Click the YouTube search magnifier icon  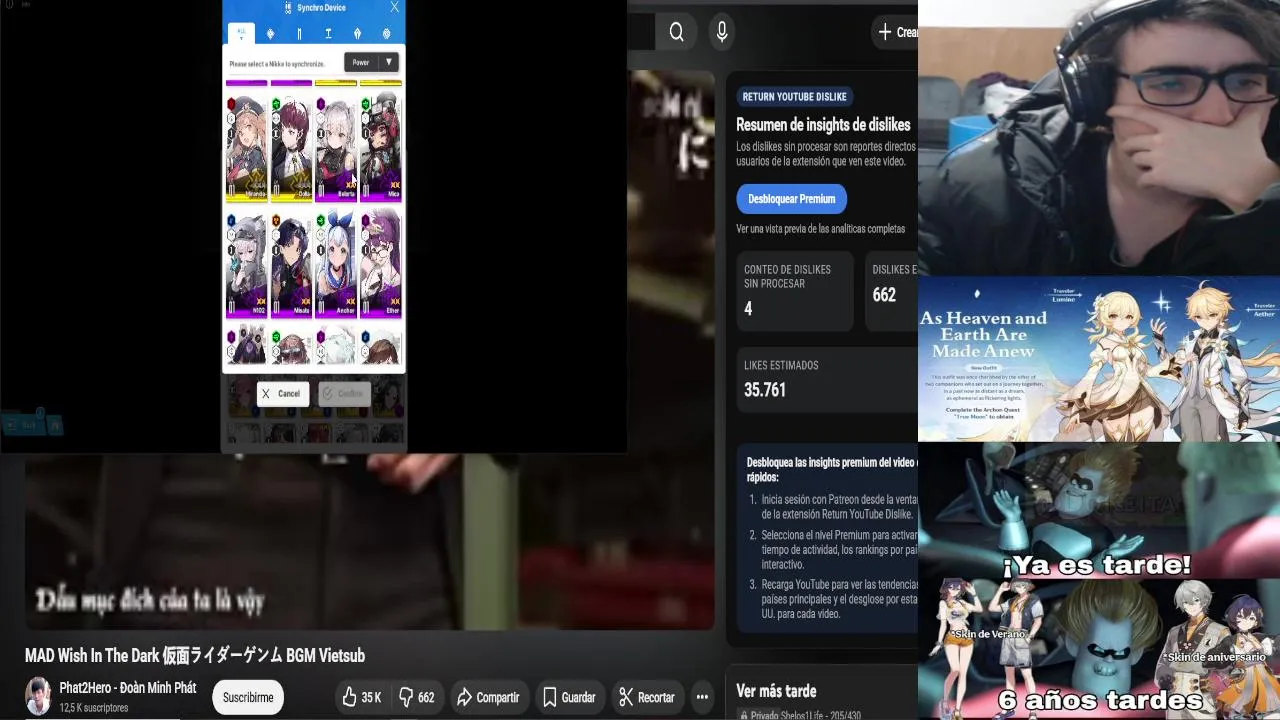pyautogui.click(x=677, y=33)
